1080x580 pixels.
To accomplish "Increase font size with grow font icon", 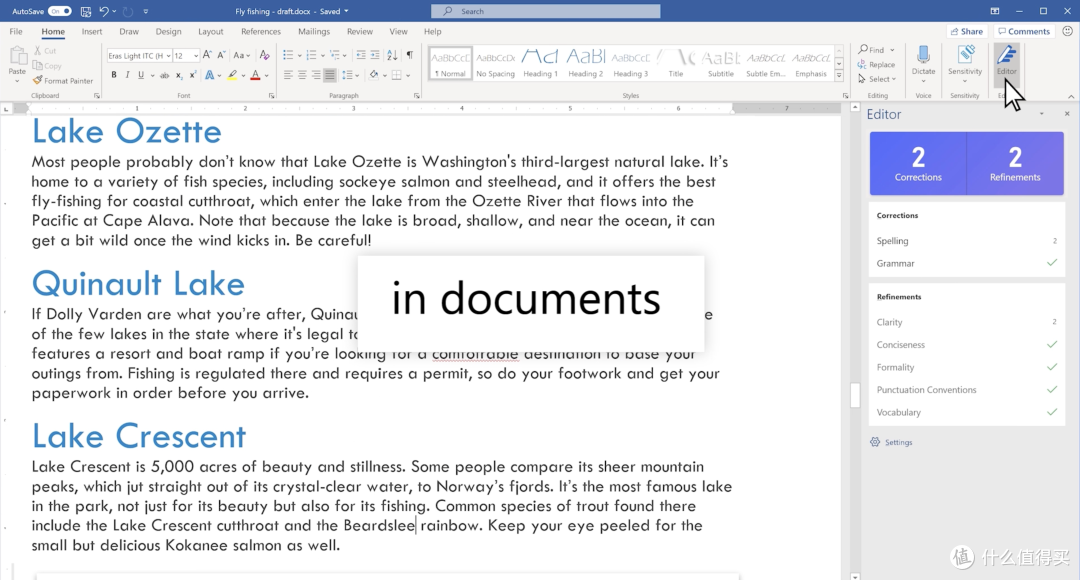I will 207,55.
